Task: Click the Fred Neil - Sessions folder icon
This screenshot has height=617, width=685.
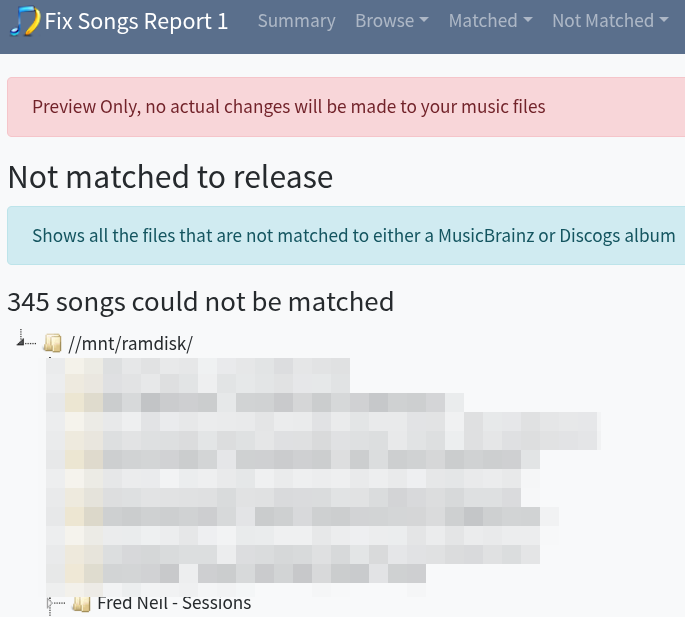Action: pyautogui.click(x=82, y=603)
